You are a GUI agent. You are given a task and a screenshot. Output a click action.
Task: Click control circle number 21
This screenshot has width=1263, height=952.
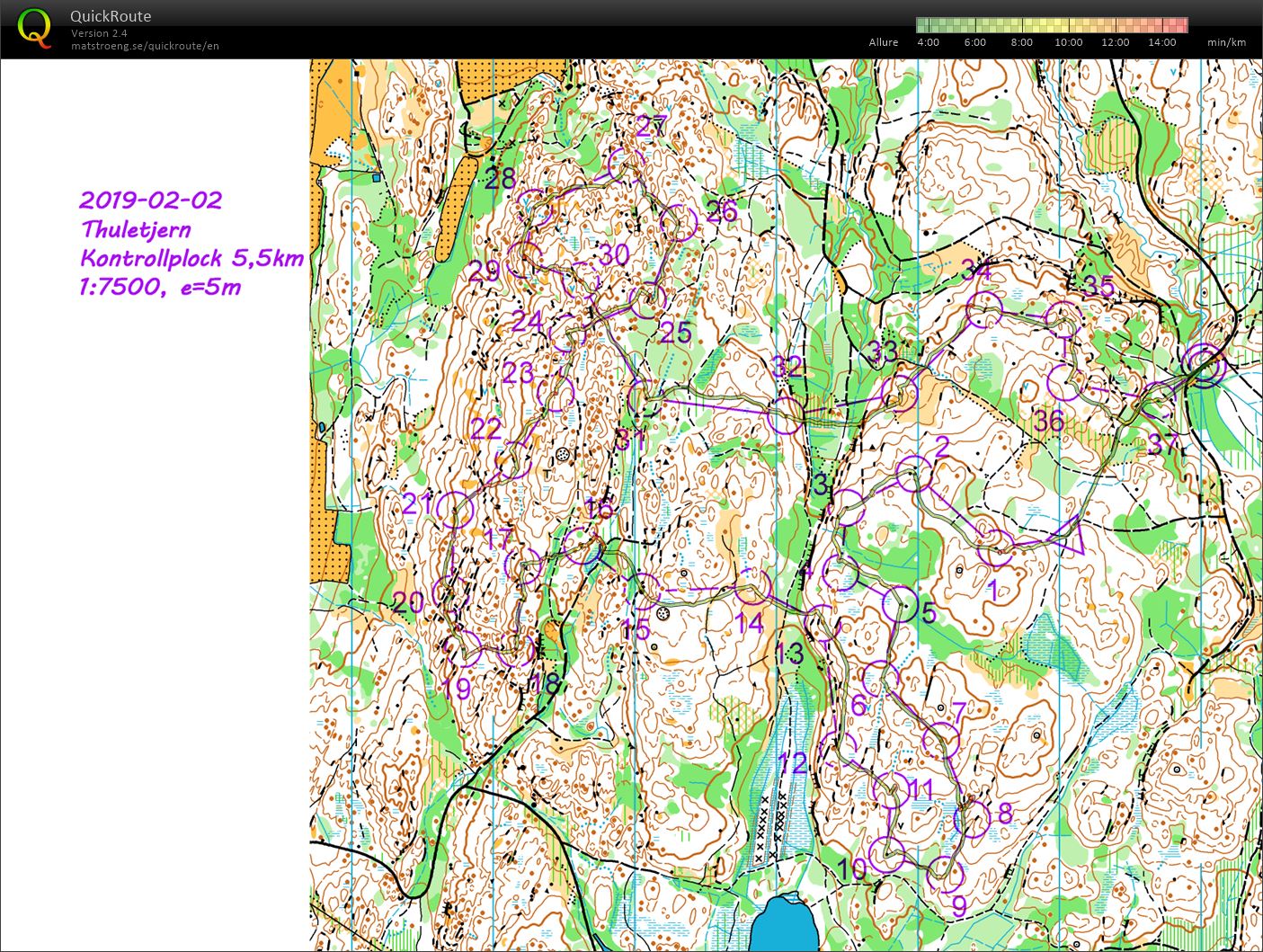455,510
